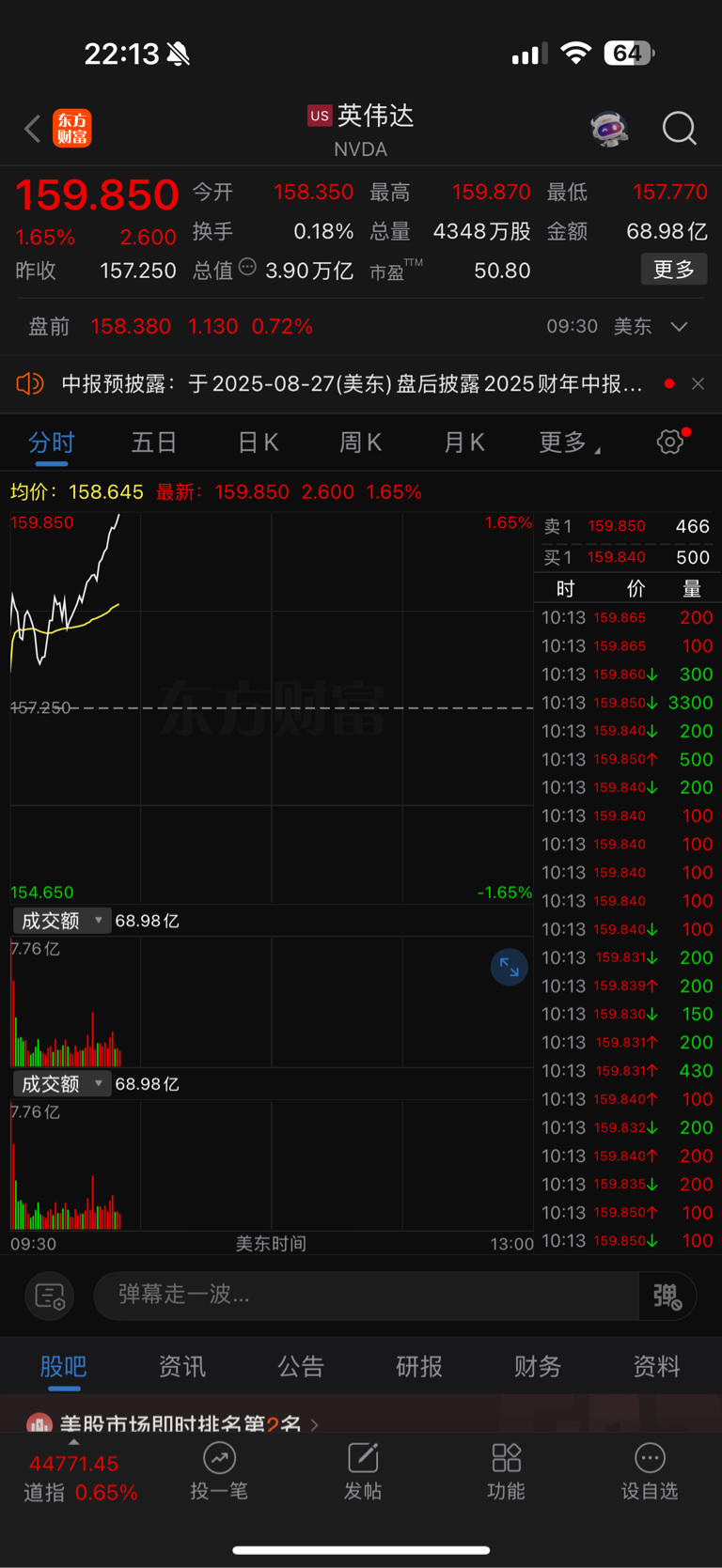722x1568 pixels.
Task: Tap the trade row with volume 150
Action: pyautogui.click(x=627, y=1014)
